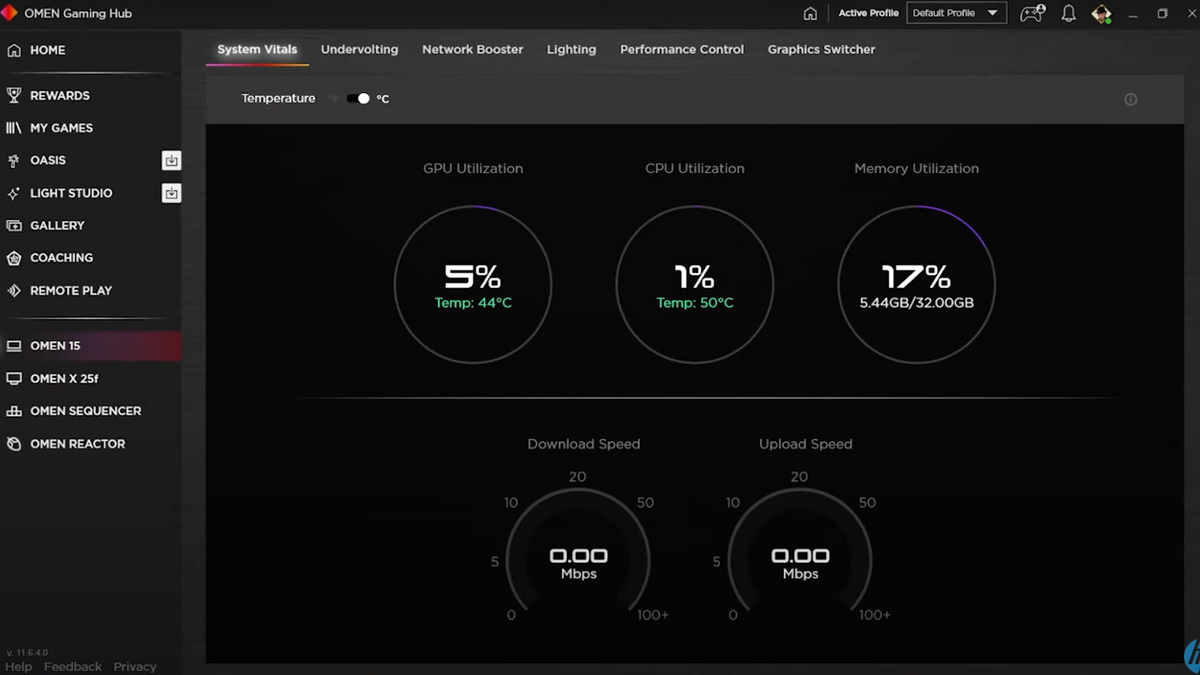Switch to the System Vitals tab
Image resolution: width=1200 pixels, height=675 pixels.
click(257, 49)
